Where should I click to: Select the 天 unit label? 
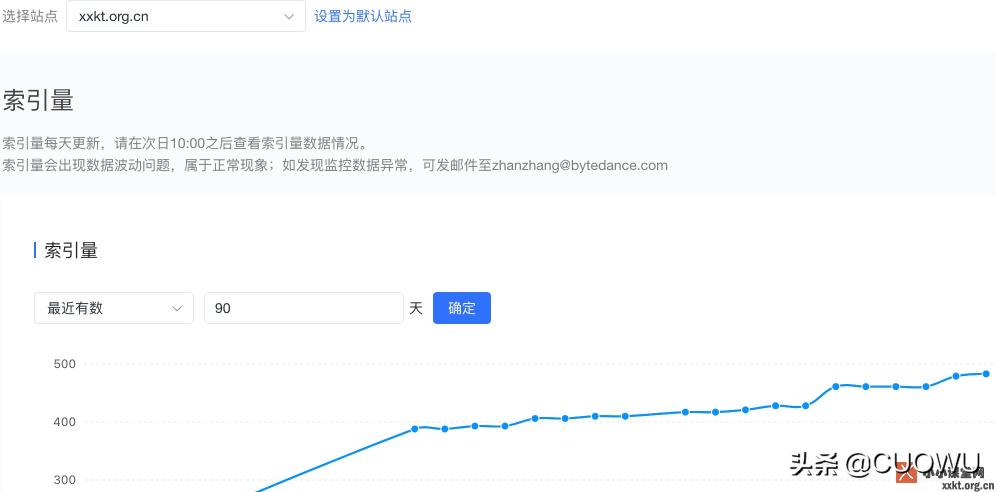(416, 309)
